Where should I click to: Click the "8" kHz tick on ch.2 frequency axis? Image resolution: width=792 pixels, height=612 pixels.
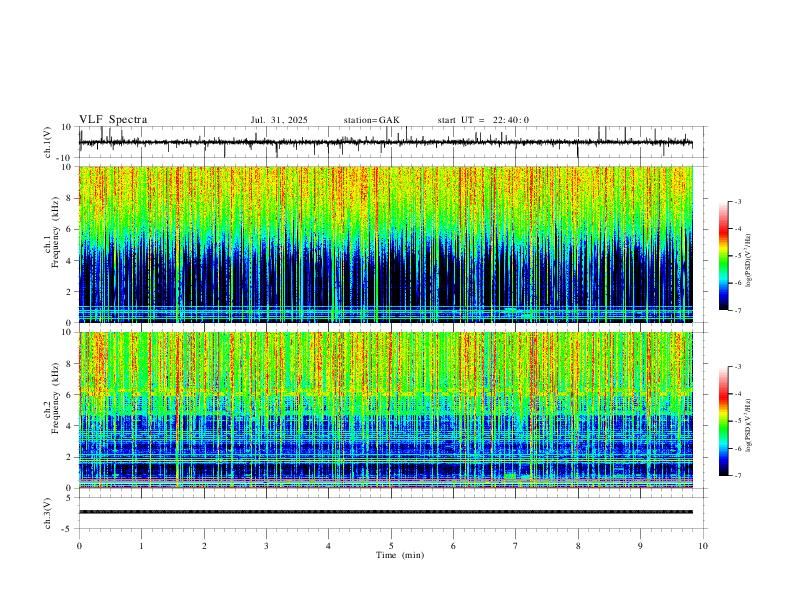pyautogui.click(x=70, y=364)
